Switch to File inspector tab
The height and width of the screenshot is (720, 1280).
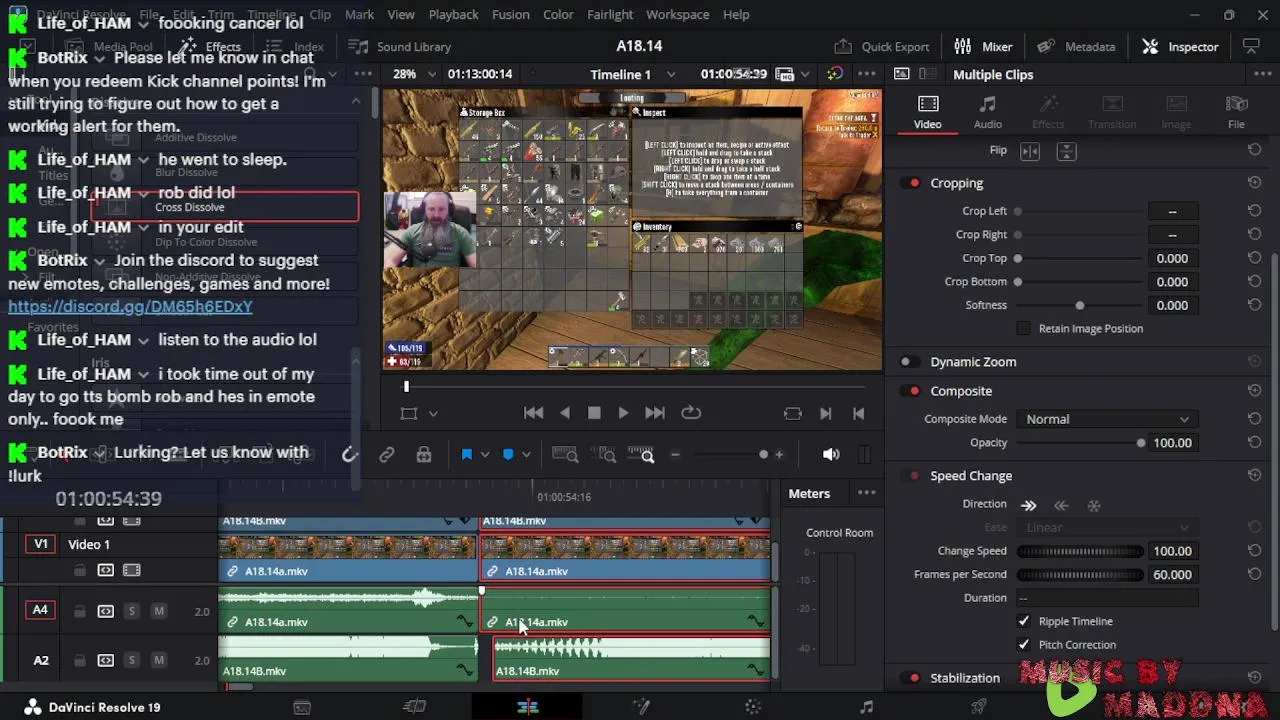click(x=1236, y=112)
